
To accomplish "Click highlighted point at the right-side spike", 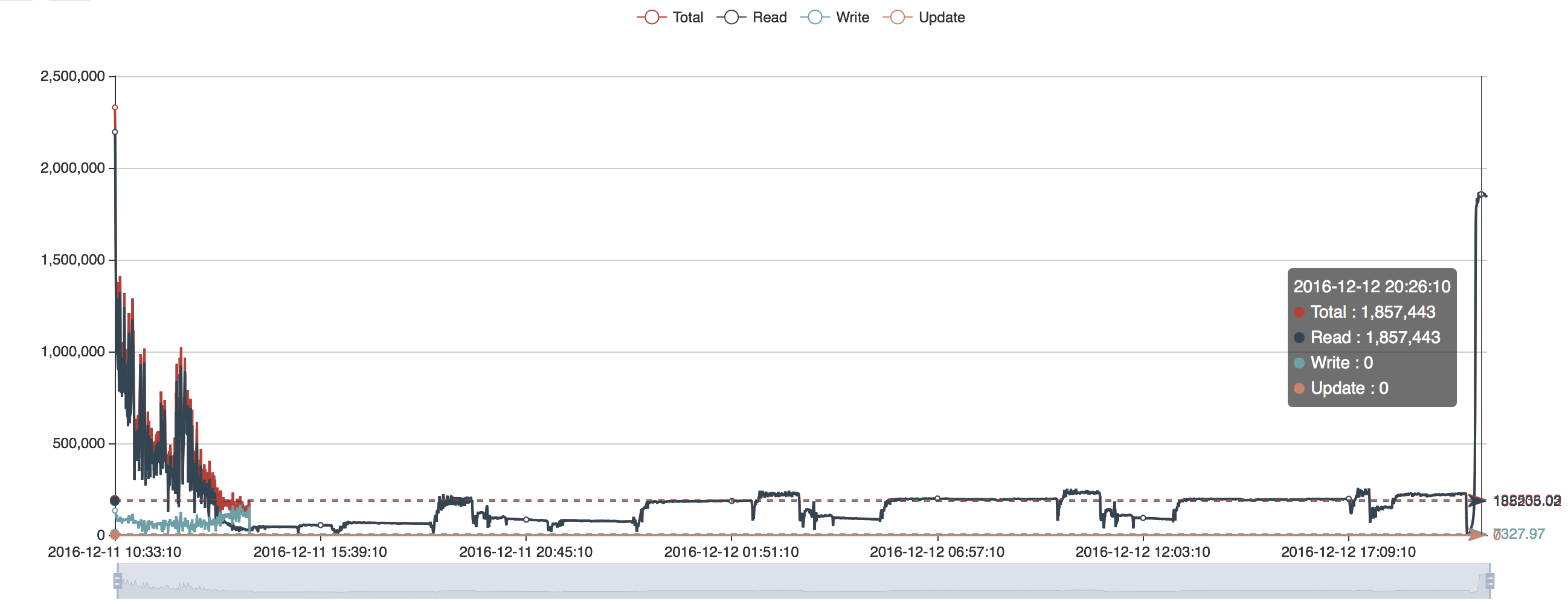I will tap(1481, 195).
